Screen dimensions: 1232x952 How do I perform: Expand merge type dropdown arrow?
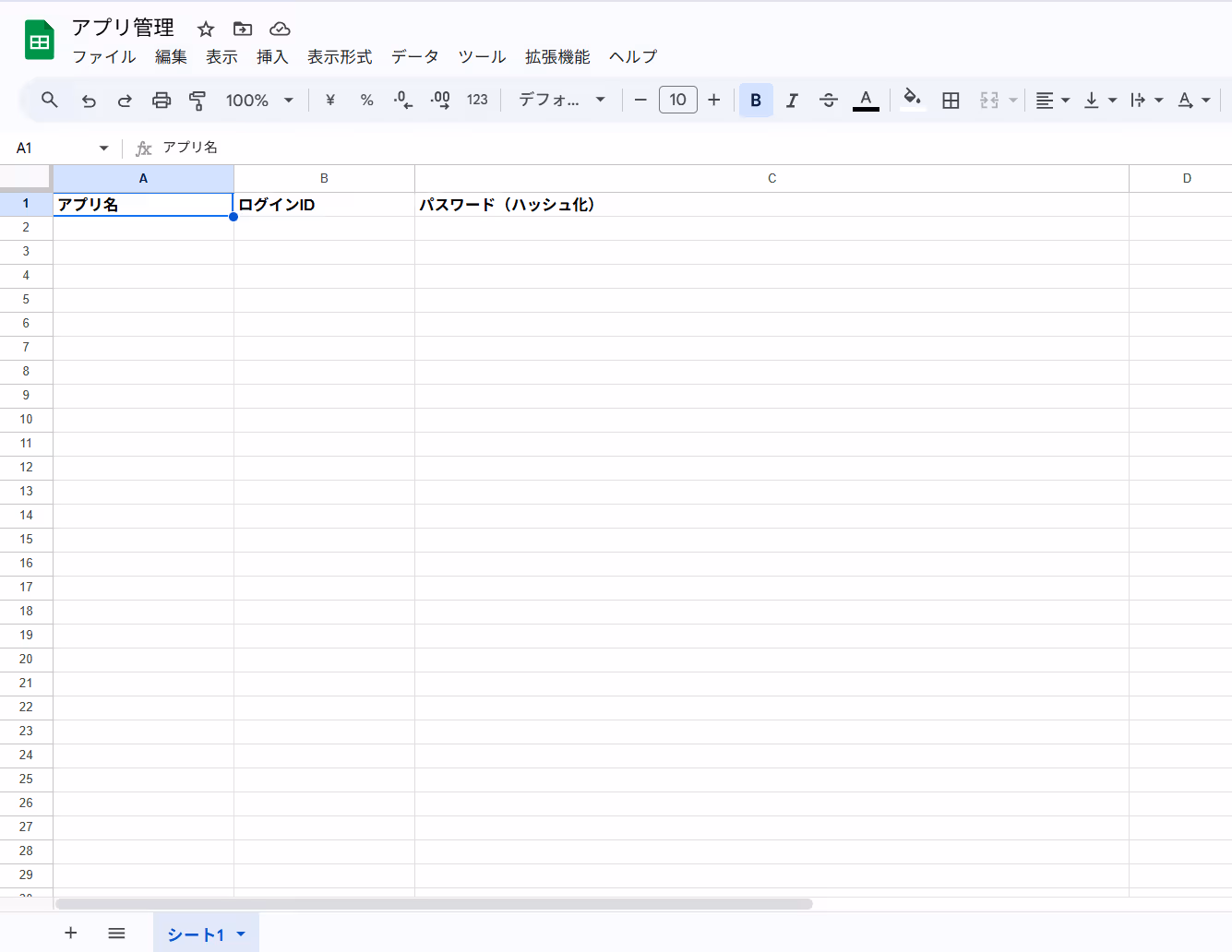click(x=1012, y=100)
